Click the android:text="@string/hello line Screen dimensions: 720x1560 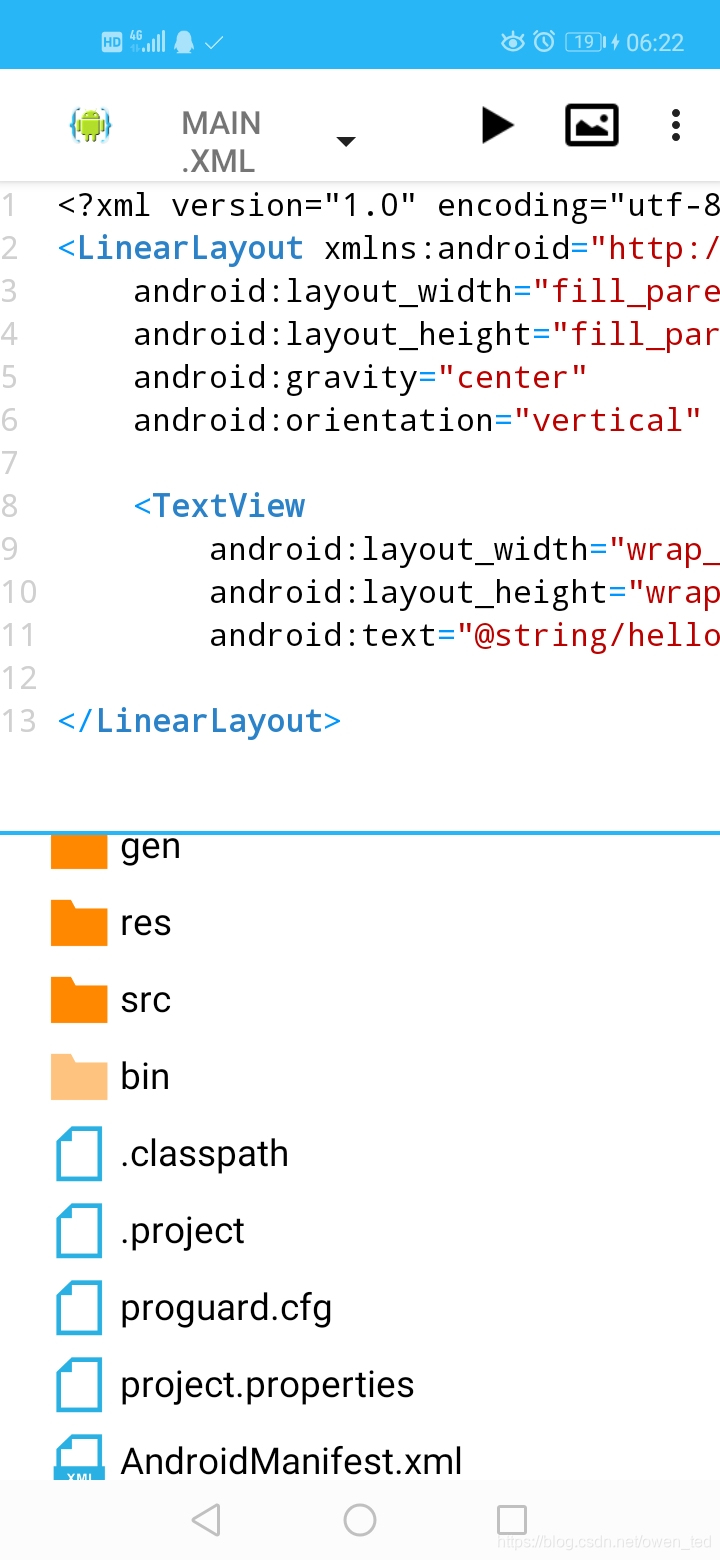pyautogui.click(x=464, y=635)
